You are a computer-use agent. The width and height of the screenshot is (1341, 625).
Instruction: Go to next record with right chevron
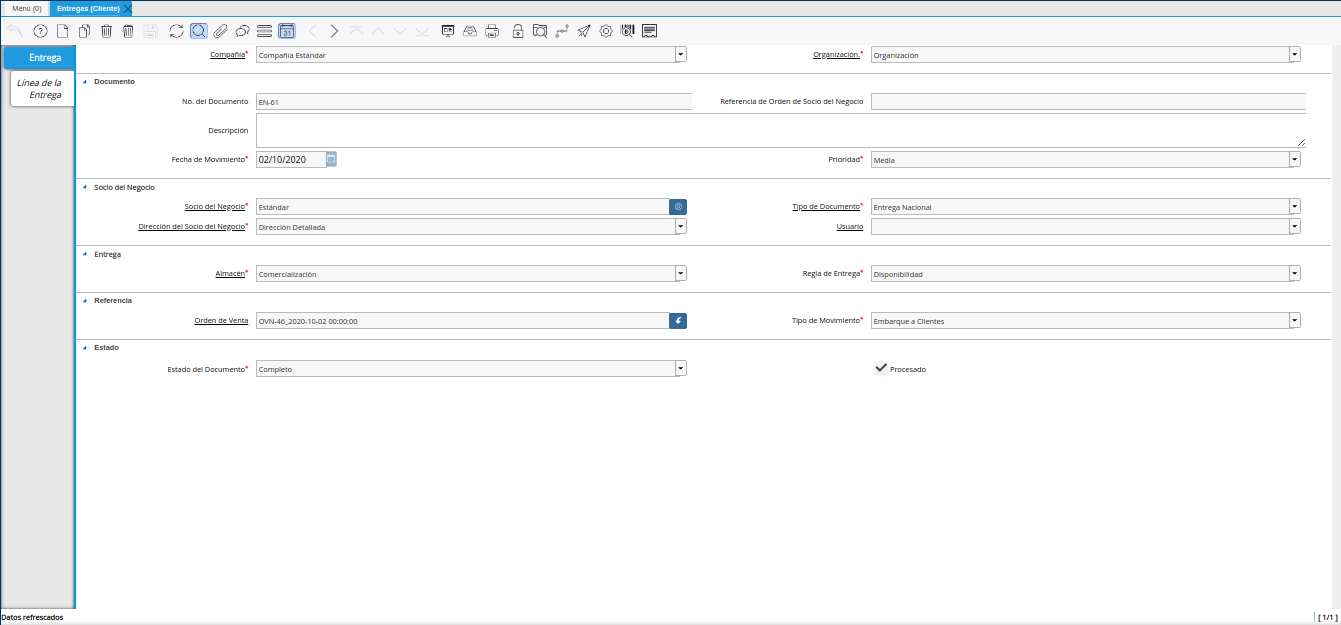pyautogui.click(x=334, y=31)
